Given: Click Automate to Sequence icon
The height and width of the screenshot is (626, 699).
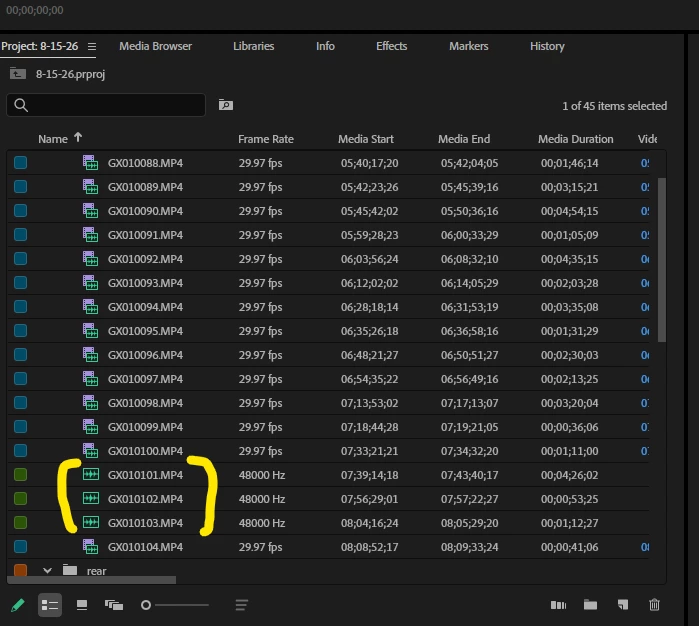Looking at the screenshot, I should point(558,605).
